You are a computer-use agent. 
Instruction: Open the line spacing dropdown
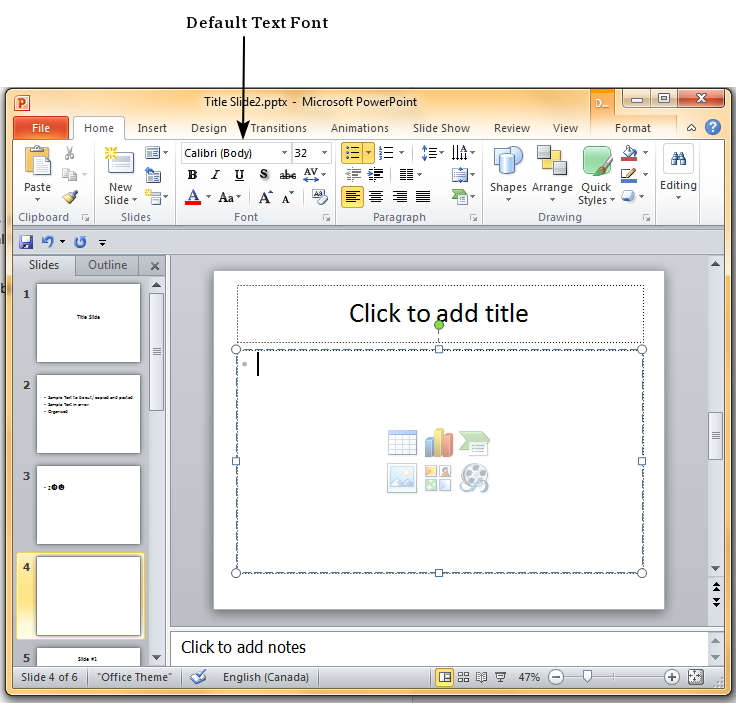[x=432, y=153]
